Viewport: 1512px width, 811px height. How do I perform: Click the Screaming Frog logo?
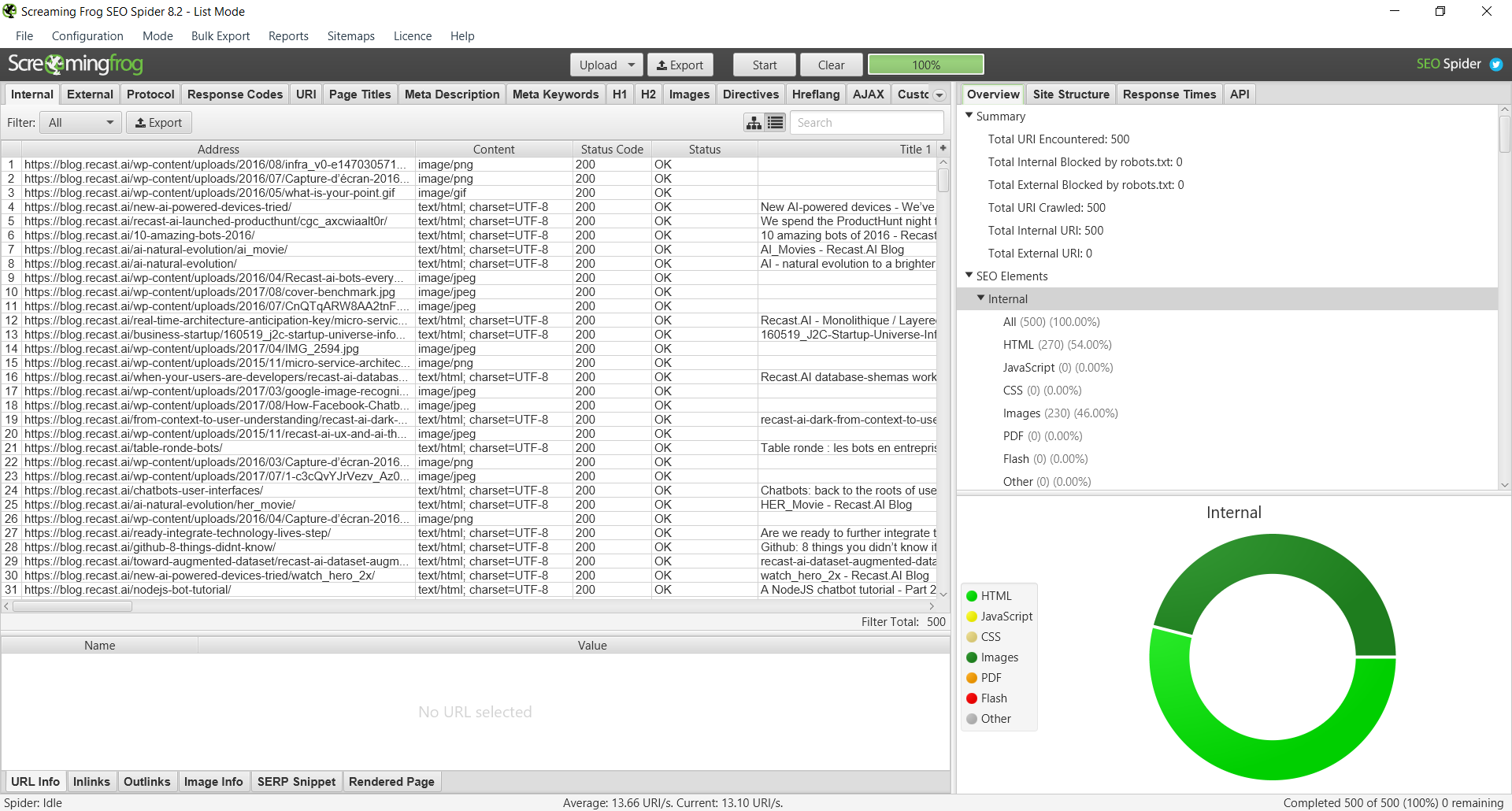click(75, 64)
